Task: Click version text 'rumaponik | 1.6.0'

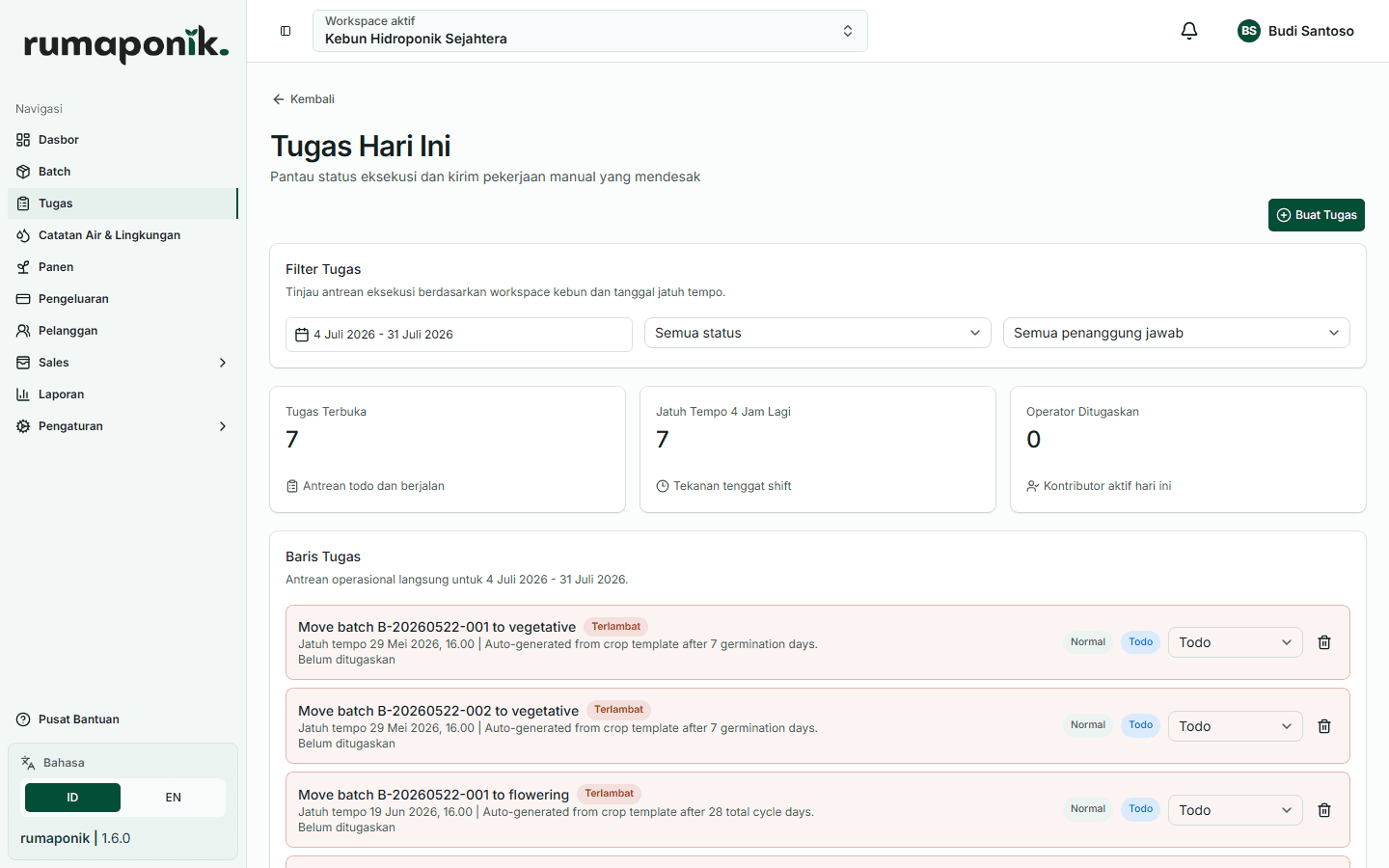Action: [75, 838]
